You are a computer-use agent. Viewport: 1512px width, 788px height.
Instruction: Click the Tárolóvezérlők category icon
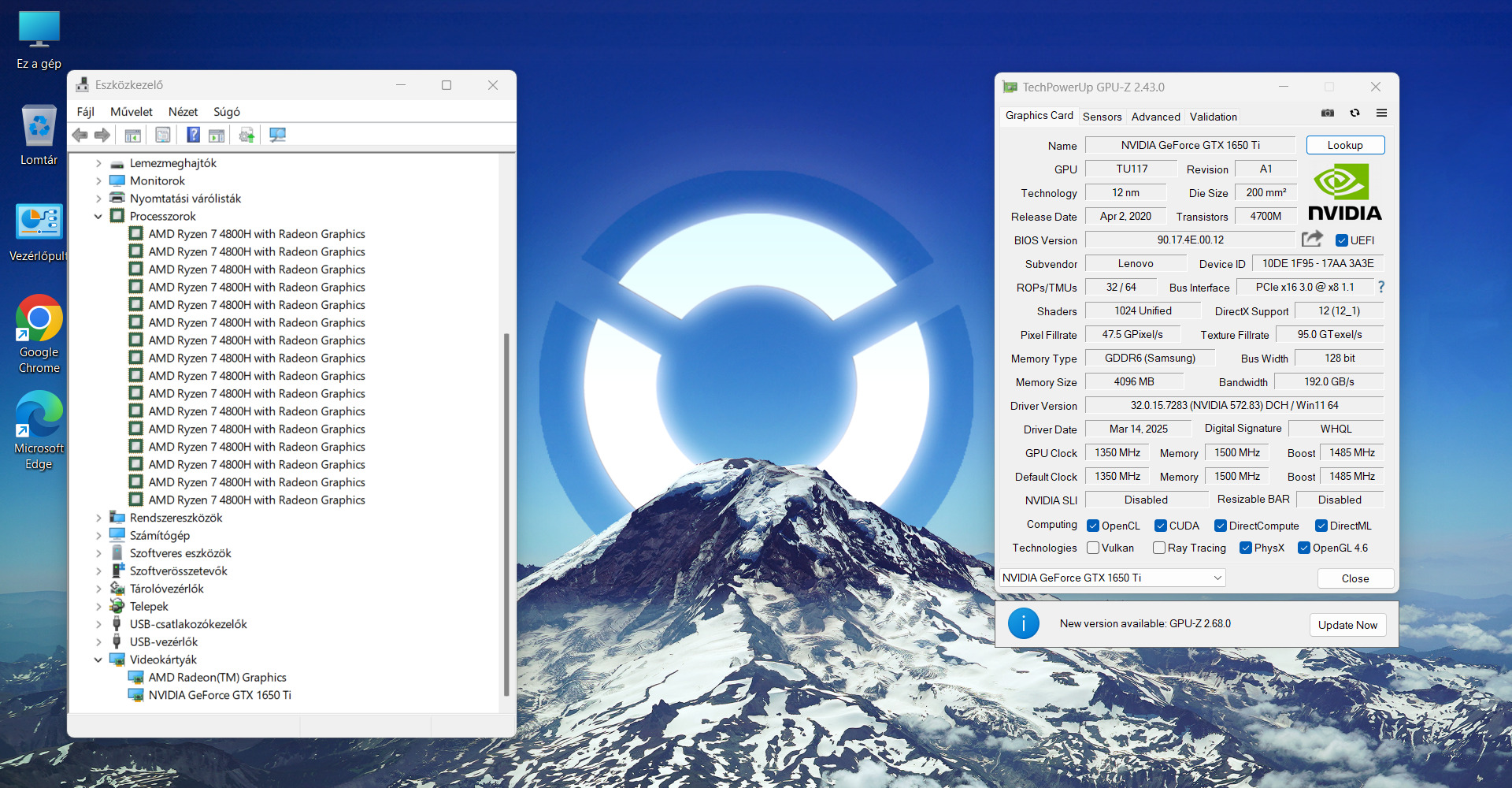[117, 588]
